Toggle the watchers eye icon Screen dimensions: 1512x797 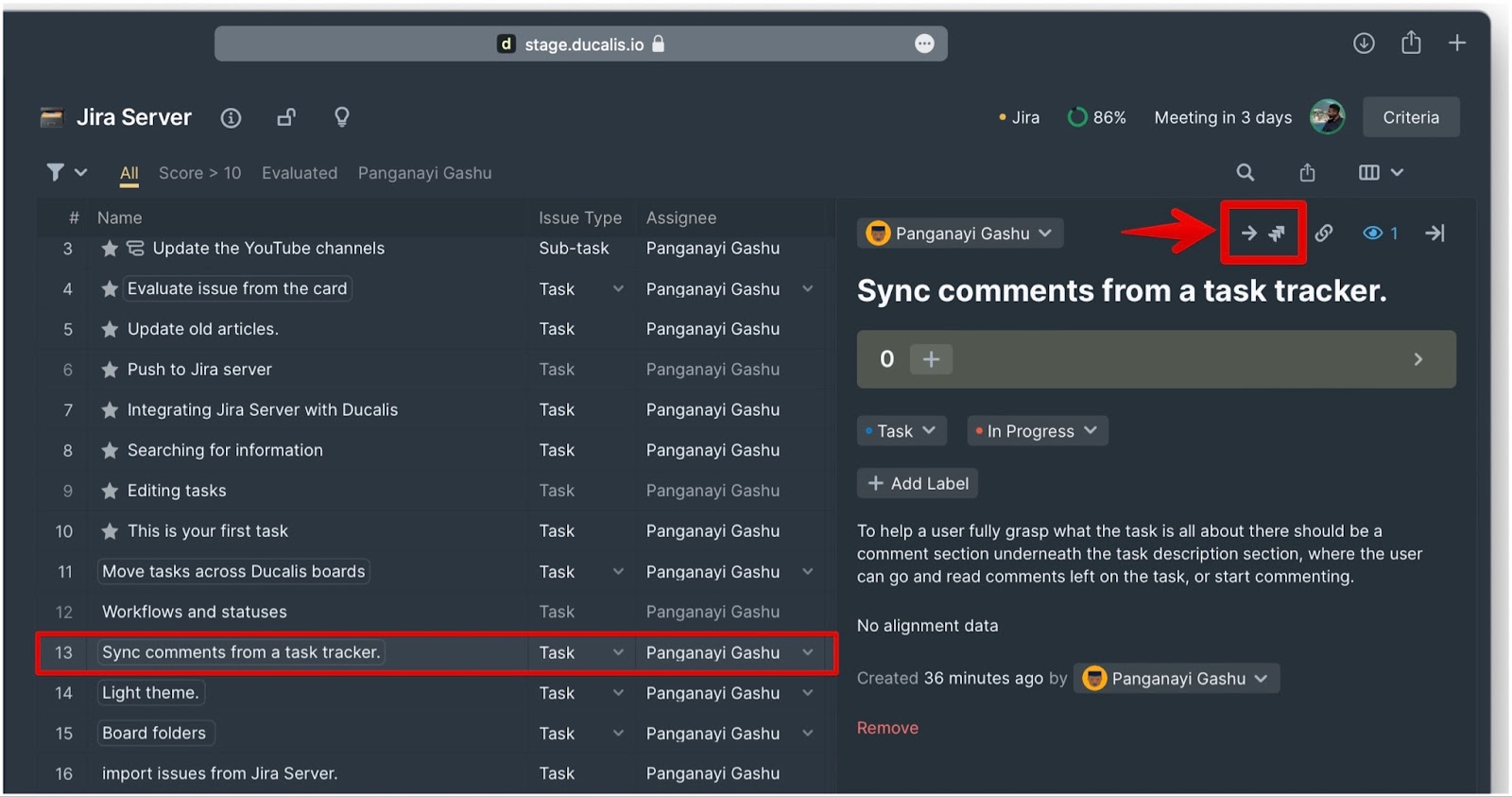point(1372,233)
